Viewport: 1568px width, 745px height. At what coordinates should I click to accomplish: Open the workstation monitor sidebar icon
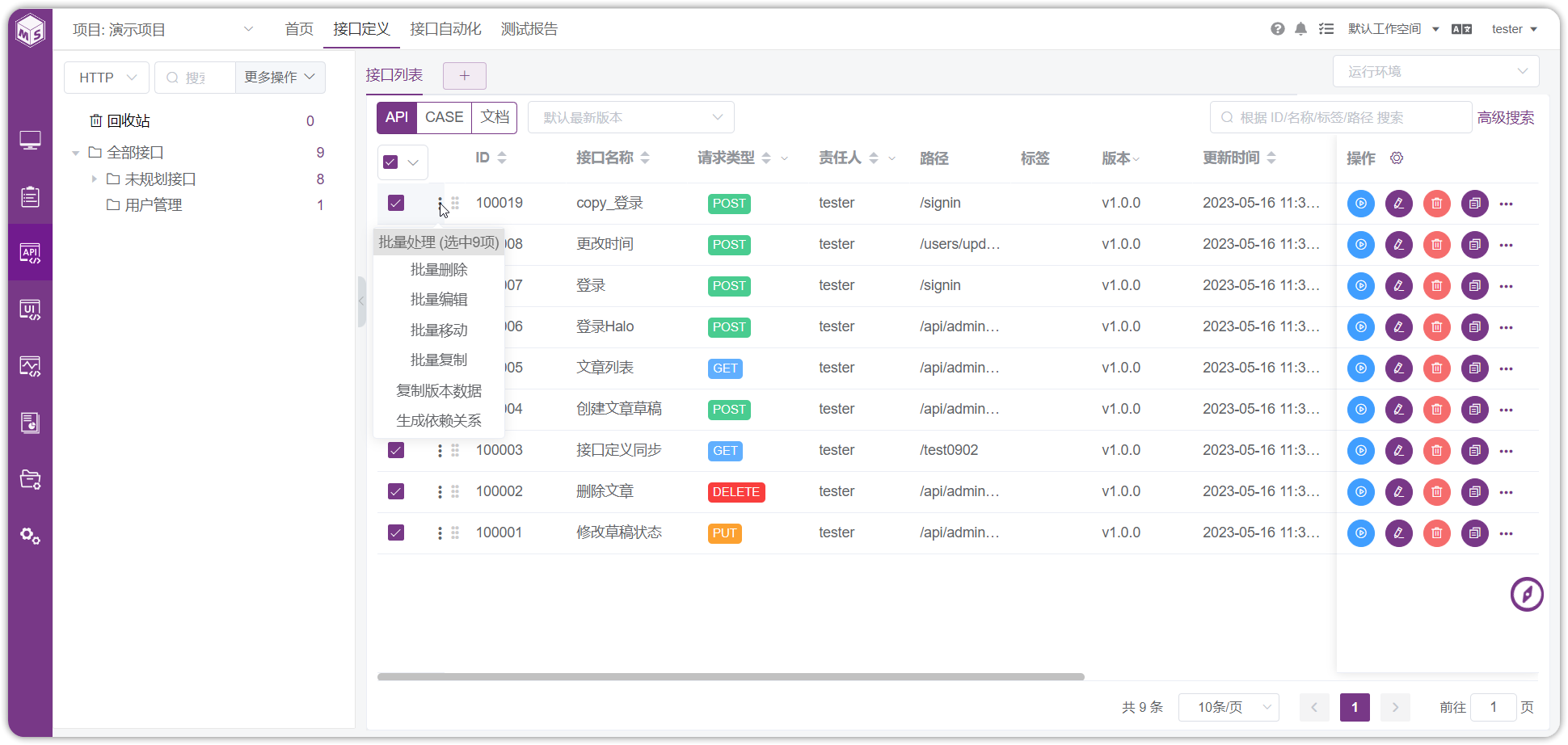[x=30, y=141]
